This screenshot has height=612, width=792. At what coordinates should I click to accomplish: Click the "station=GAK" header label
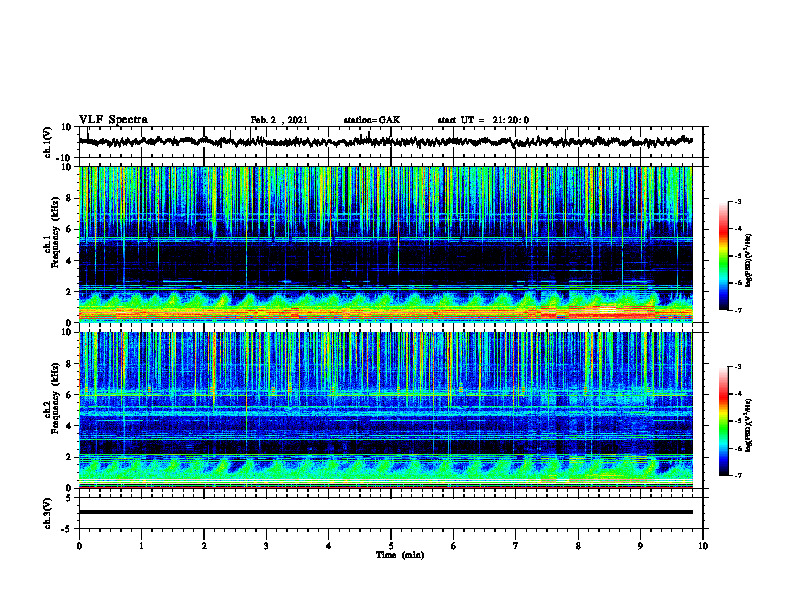pyautogui.click(x=372, y=120)
